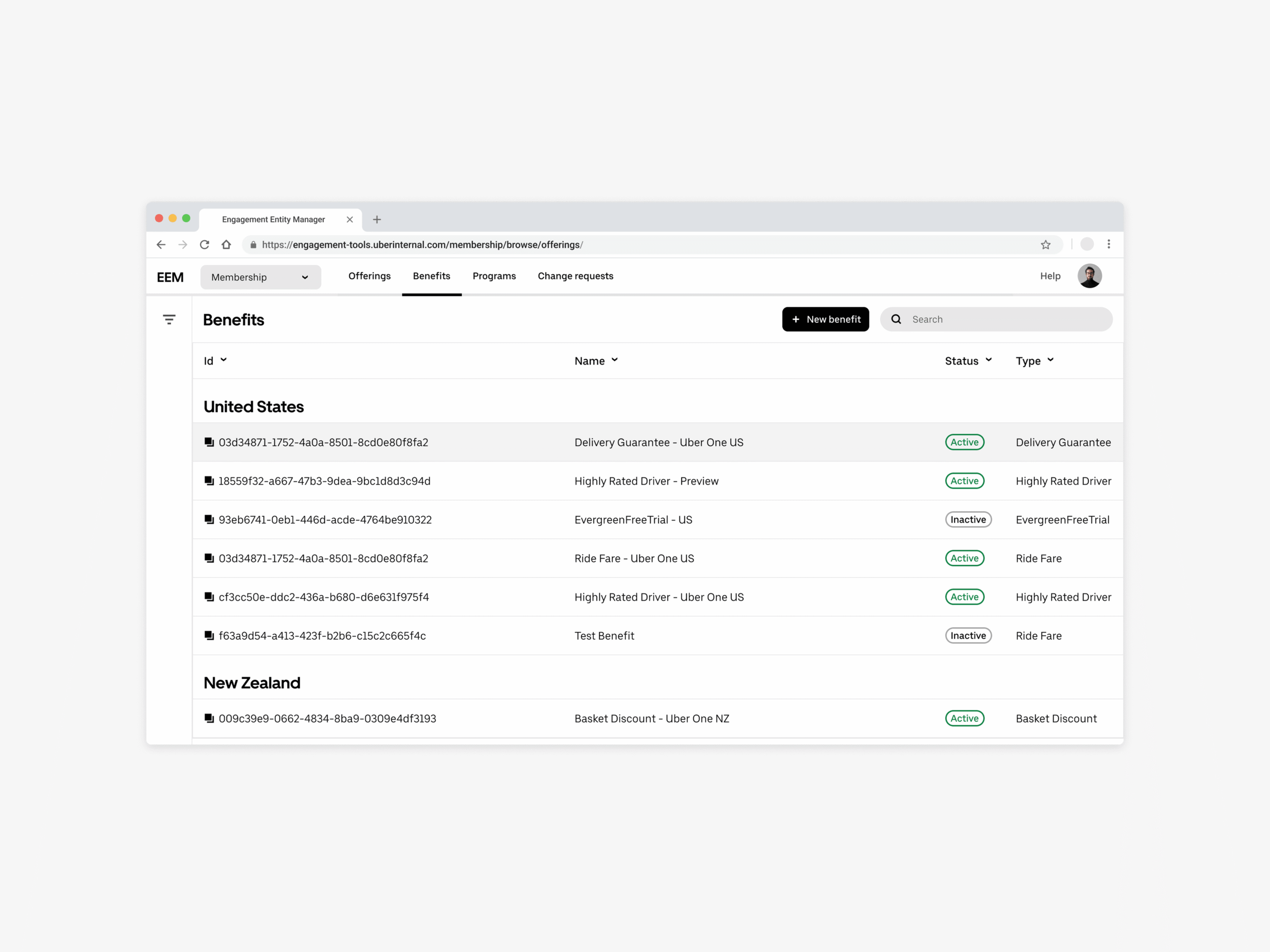Image resolution: width=1270 pixels, height=952 pixels.
Task: Reload the page in the browser
Action: (x=204, y=245)
